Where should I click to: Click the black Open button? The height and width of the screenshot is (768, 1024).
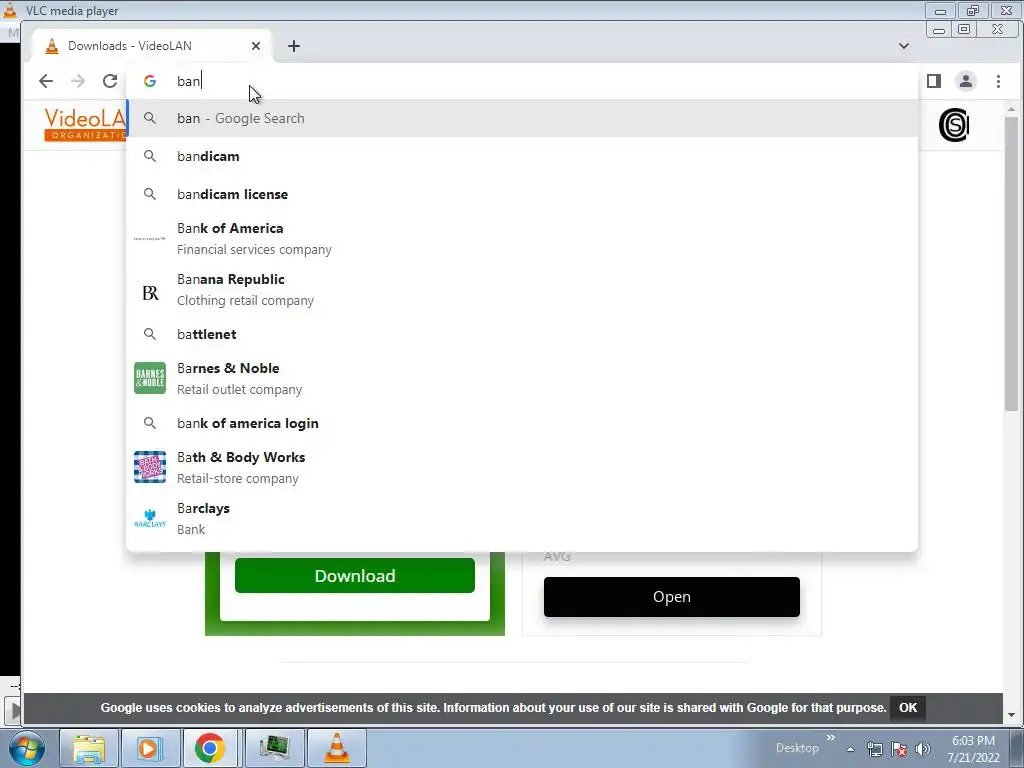coord(671,596)
